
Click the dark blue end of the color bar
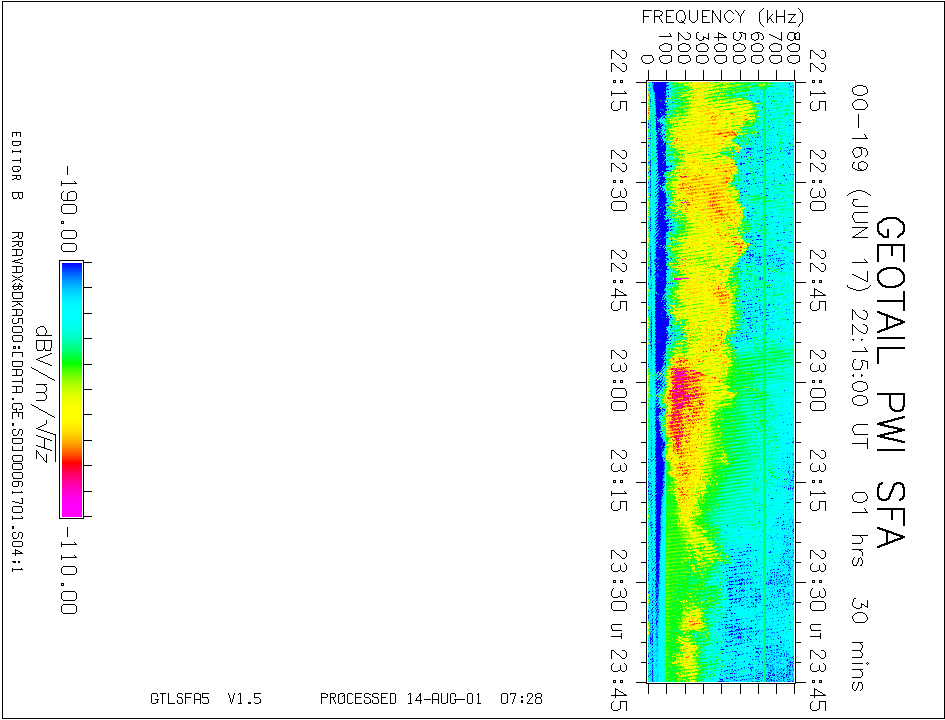(x=70, y=272)
